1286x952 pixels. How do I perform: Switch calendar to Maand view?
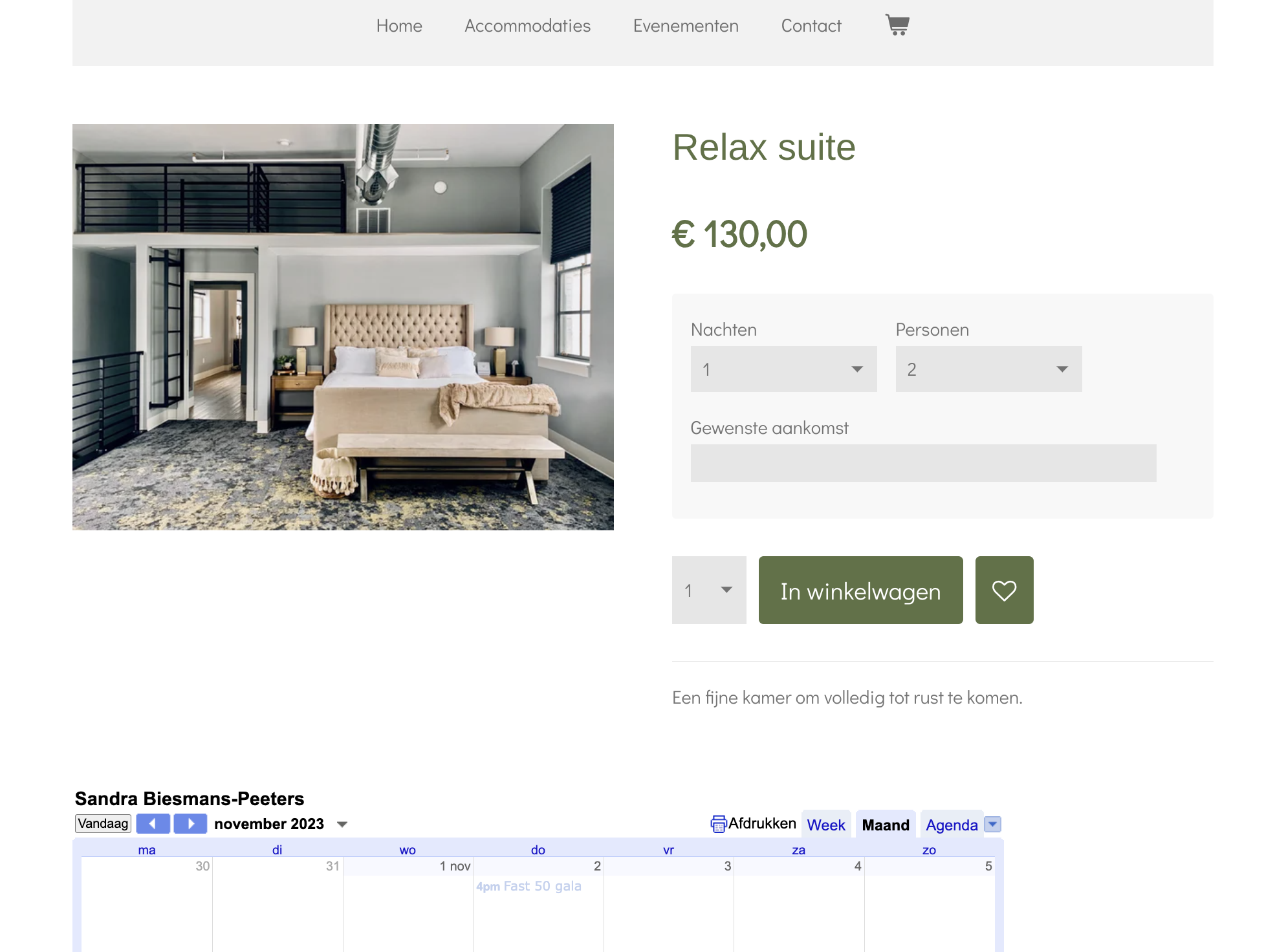point(886,825)
